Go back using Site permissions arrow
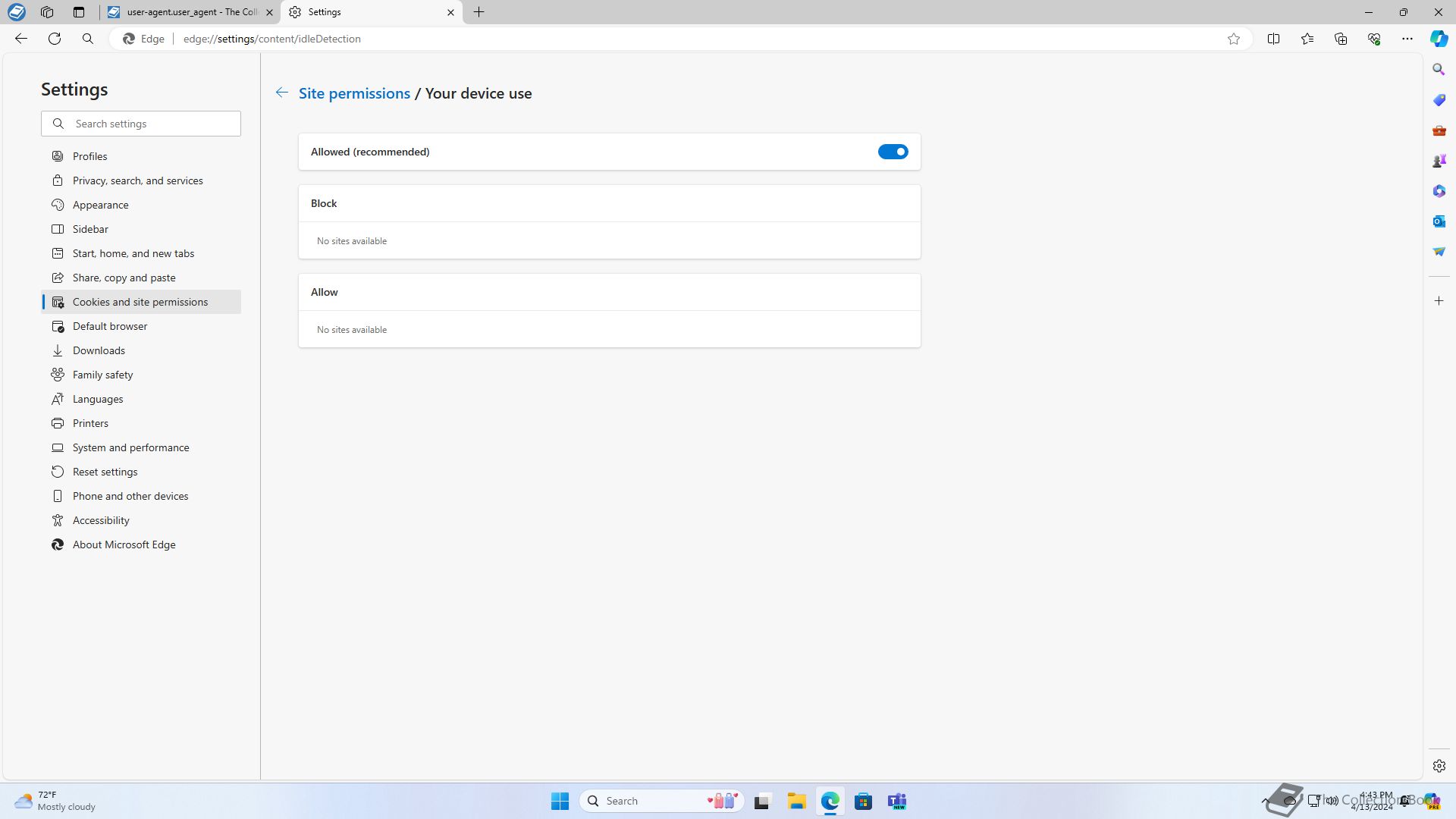This screenshot has width=1456, height=819. pyautogui.click(x=281, y=93)
